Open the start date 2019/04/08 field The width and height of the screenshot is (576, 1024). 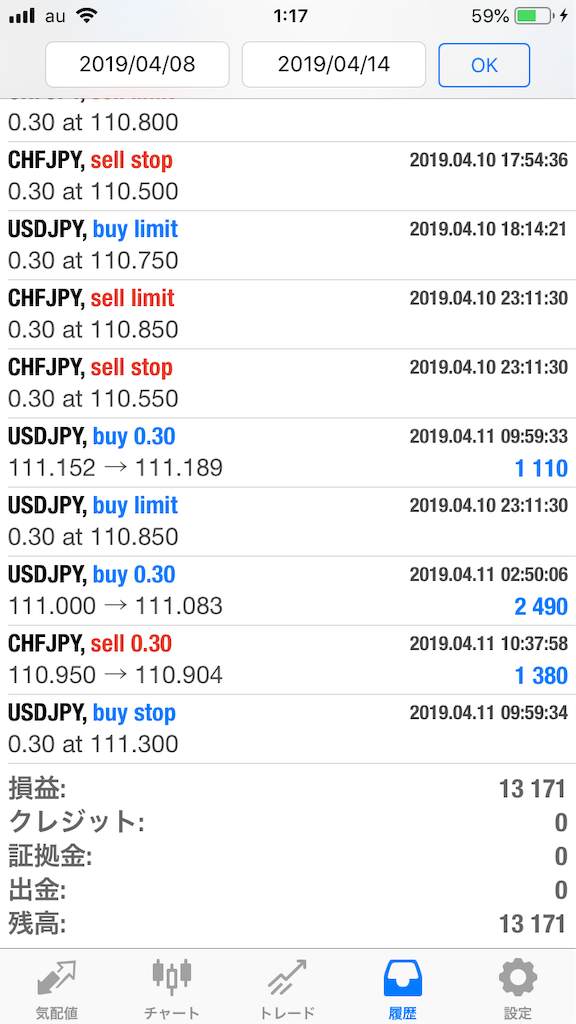point(137,65)
